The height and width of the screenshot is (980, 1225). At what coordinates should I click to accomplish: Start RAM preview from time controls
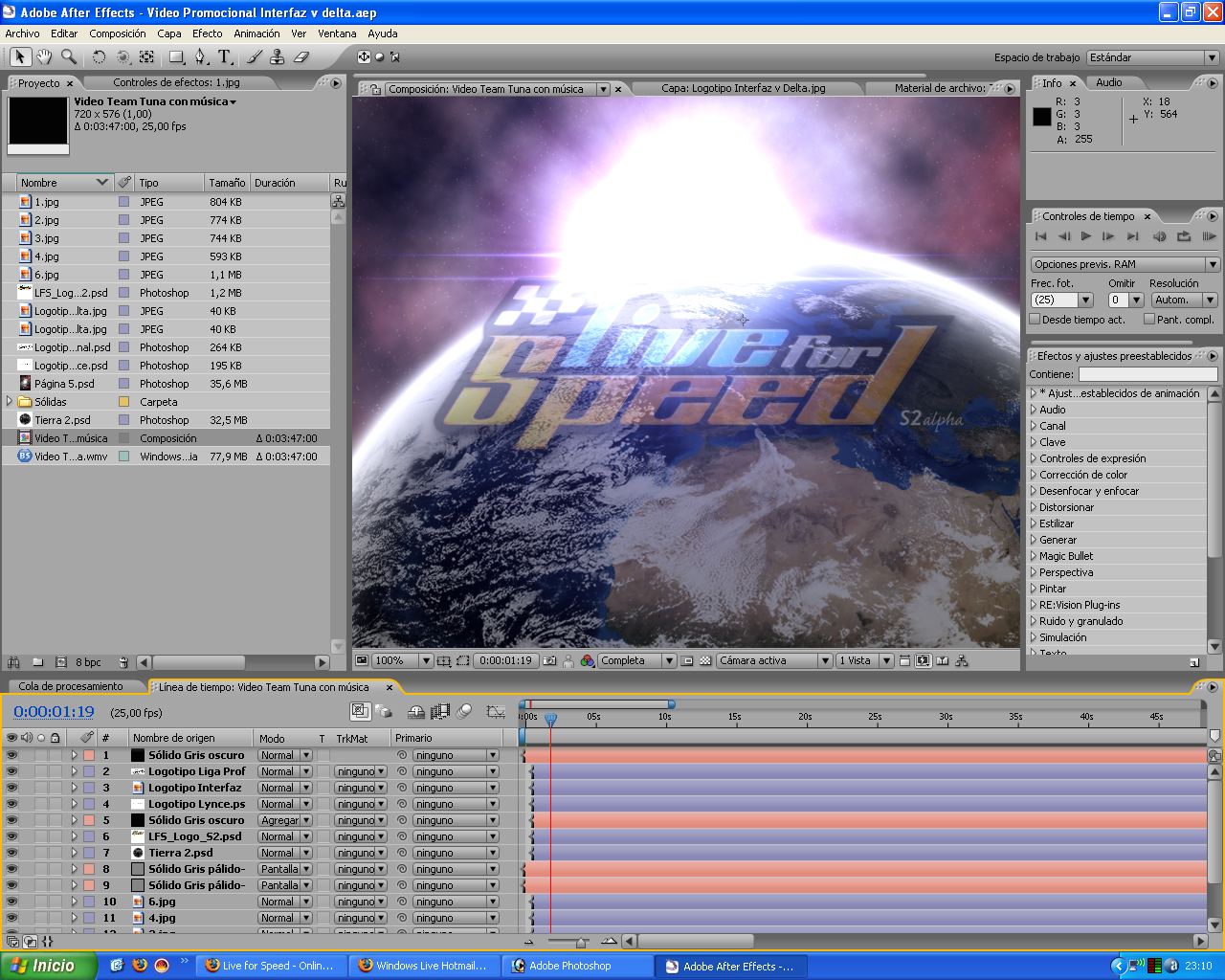tap(1209, 236)
